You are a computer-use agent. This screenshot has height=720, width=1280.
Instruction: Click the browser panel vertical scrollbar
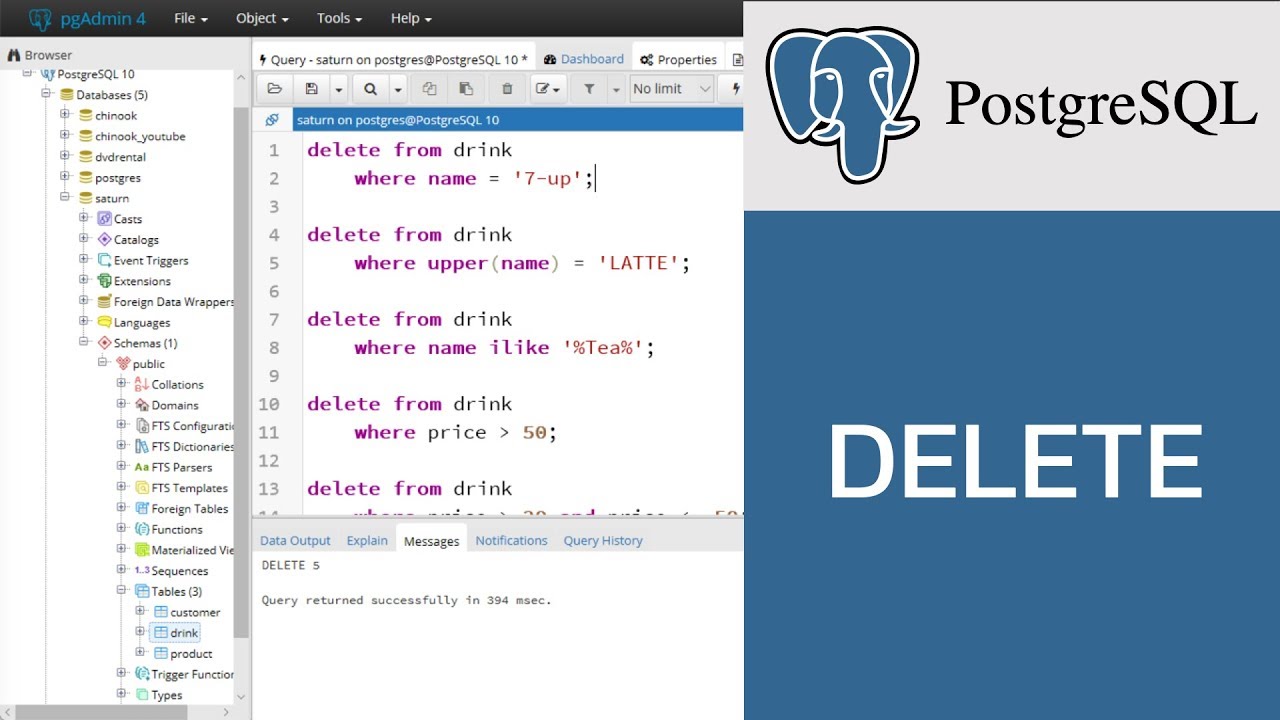coord(240,373)
